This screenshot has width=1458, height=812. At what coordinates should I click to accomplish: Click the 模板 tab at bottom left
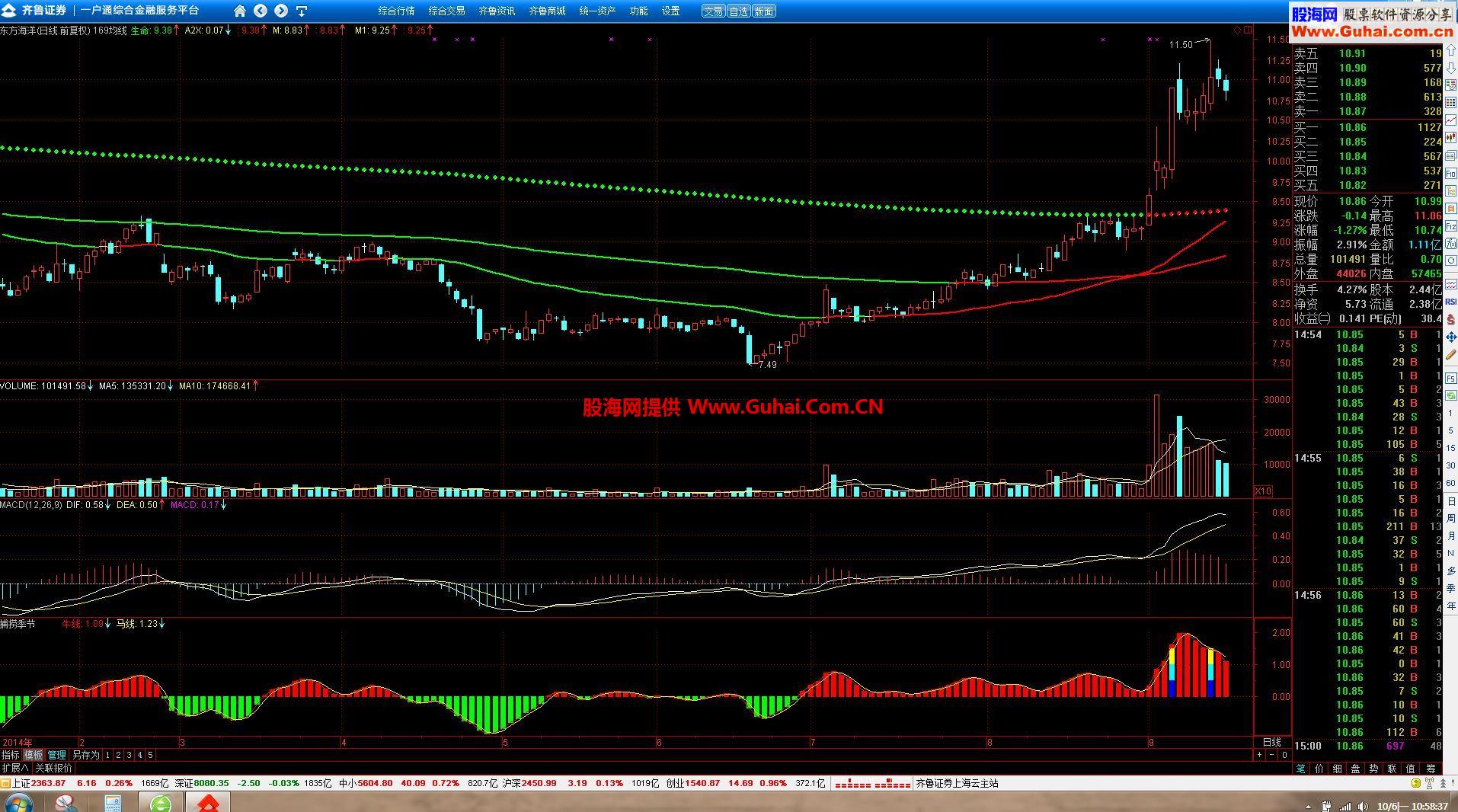point(33,755)
